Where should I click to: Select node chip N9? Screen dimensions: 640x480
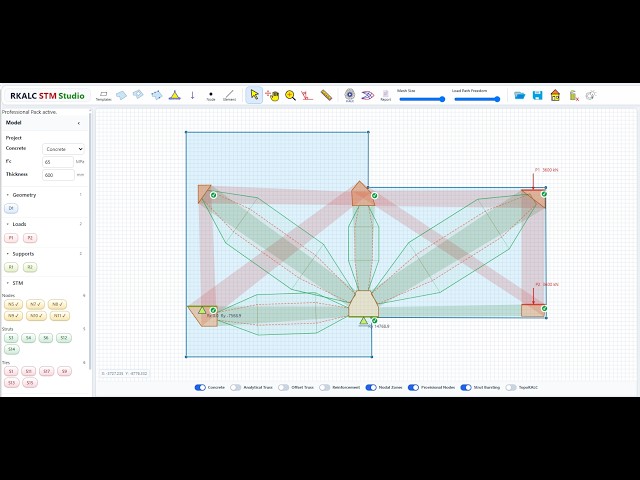(13, 316)
